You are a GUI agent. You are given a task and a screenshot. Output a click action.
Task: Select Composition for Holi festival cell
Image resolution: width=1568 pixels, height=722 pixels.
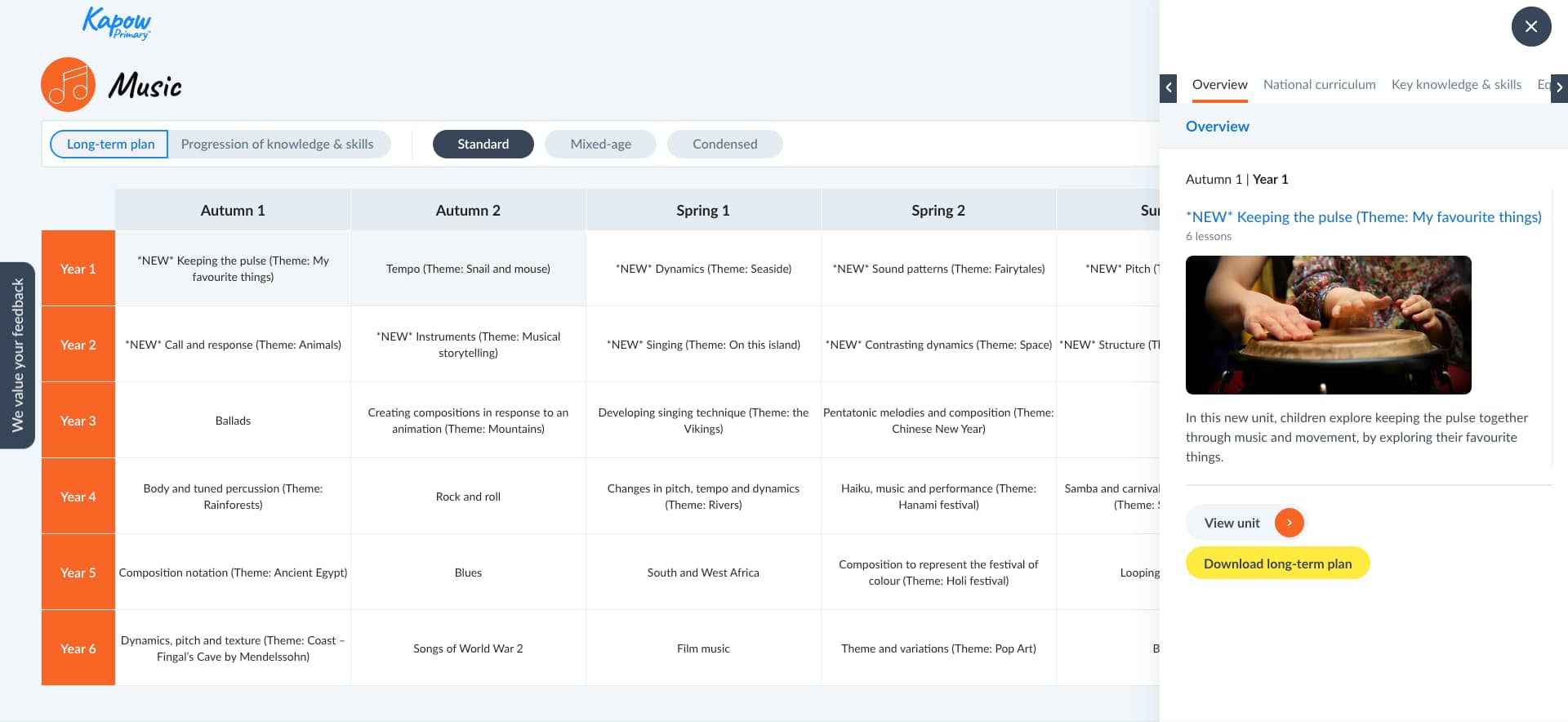coord(938,573)
